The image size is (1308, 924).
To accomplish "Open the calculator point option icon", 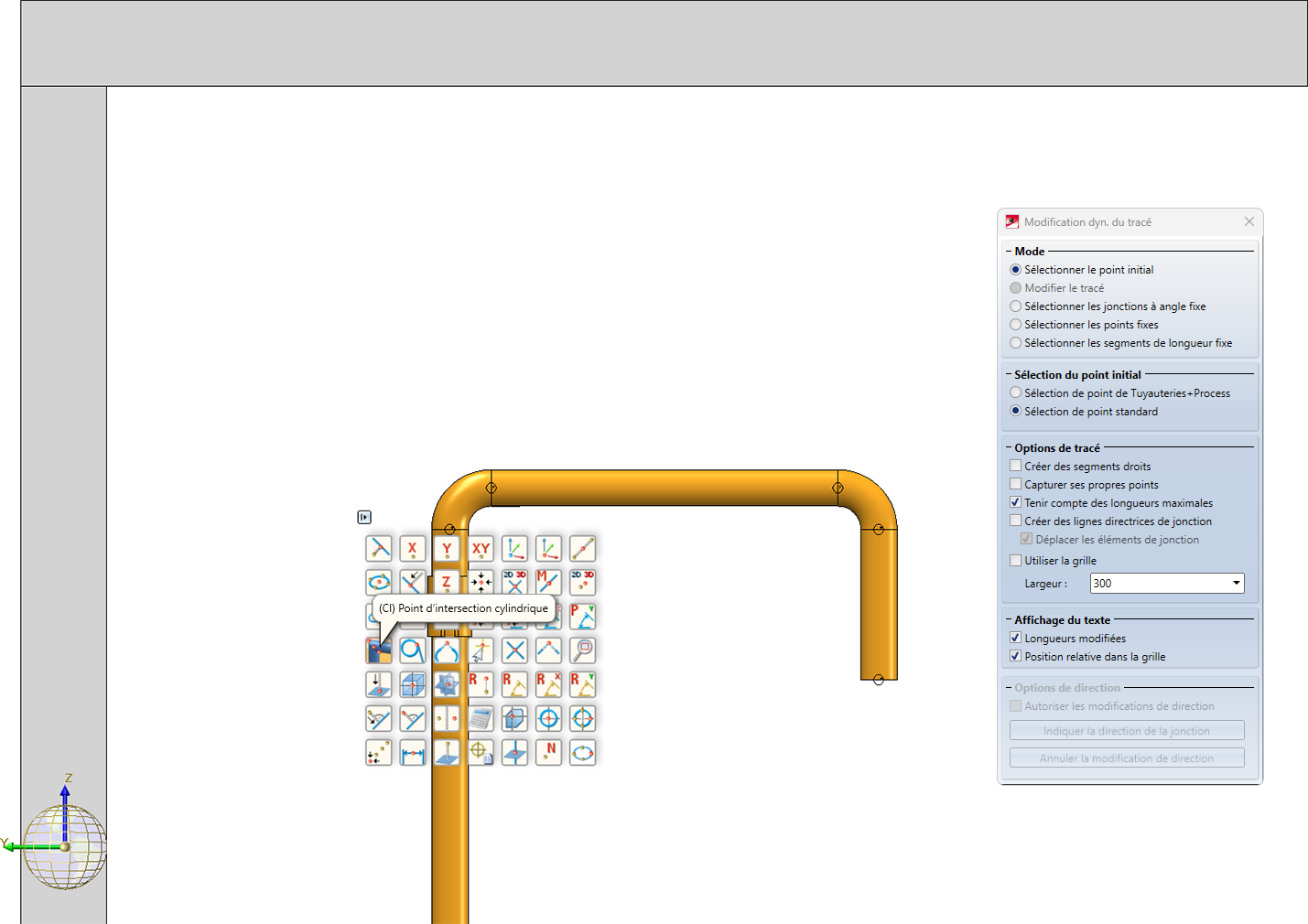I will click(x=481, y=718).
